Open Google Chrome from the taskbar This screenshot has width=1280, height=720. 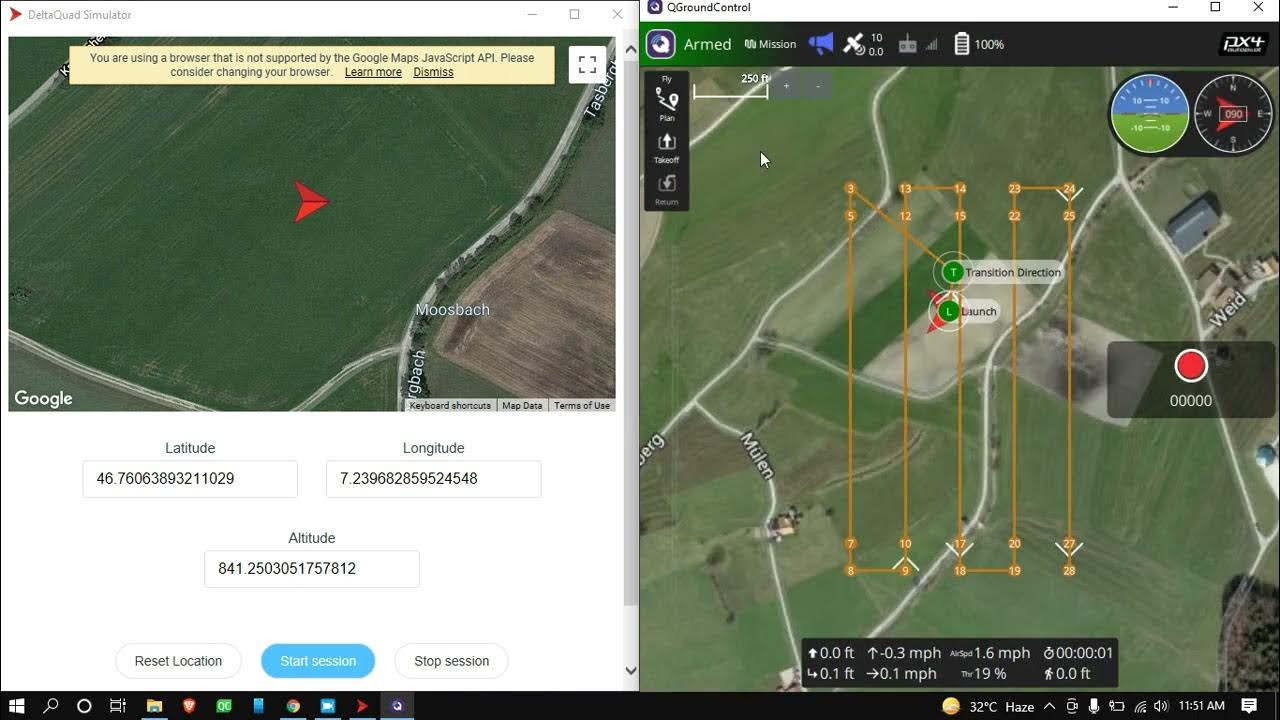(293, 706)
